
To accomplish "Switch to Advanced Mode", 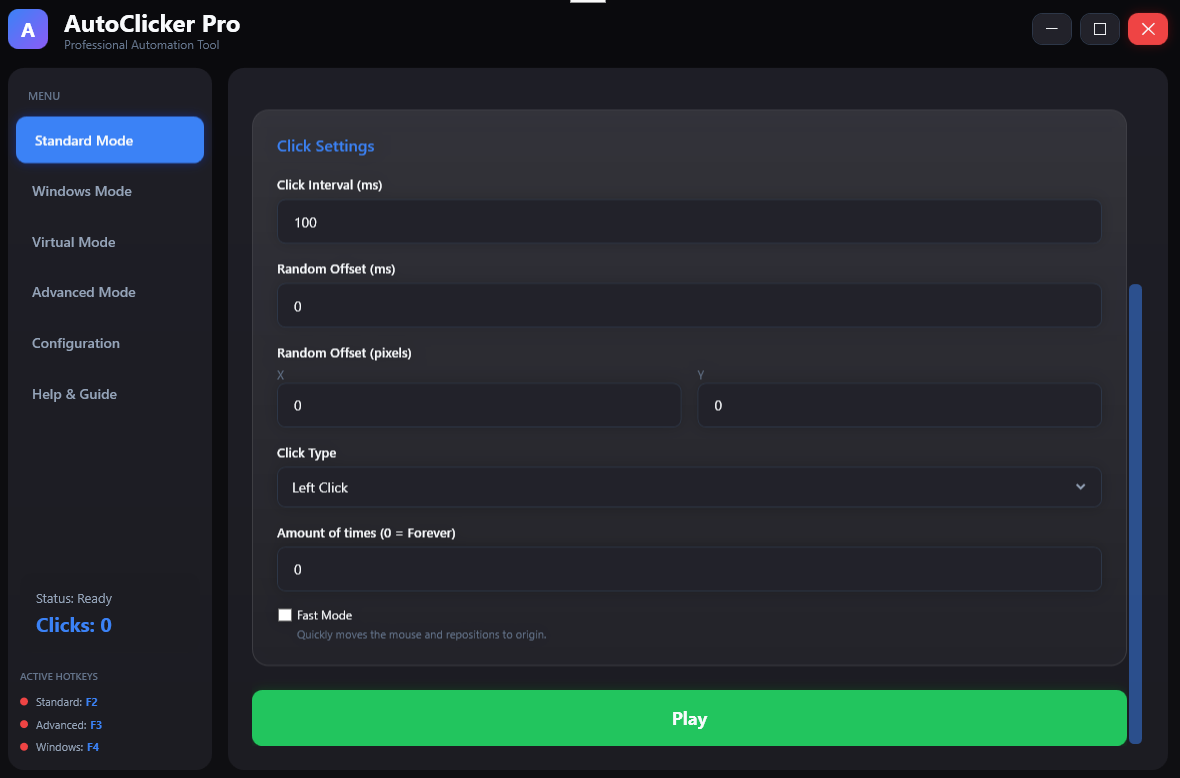I will coord(109,292).
